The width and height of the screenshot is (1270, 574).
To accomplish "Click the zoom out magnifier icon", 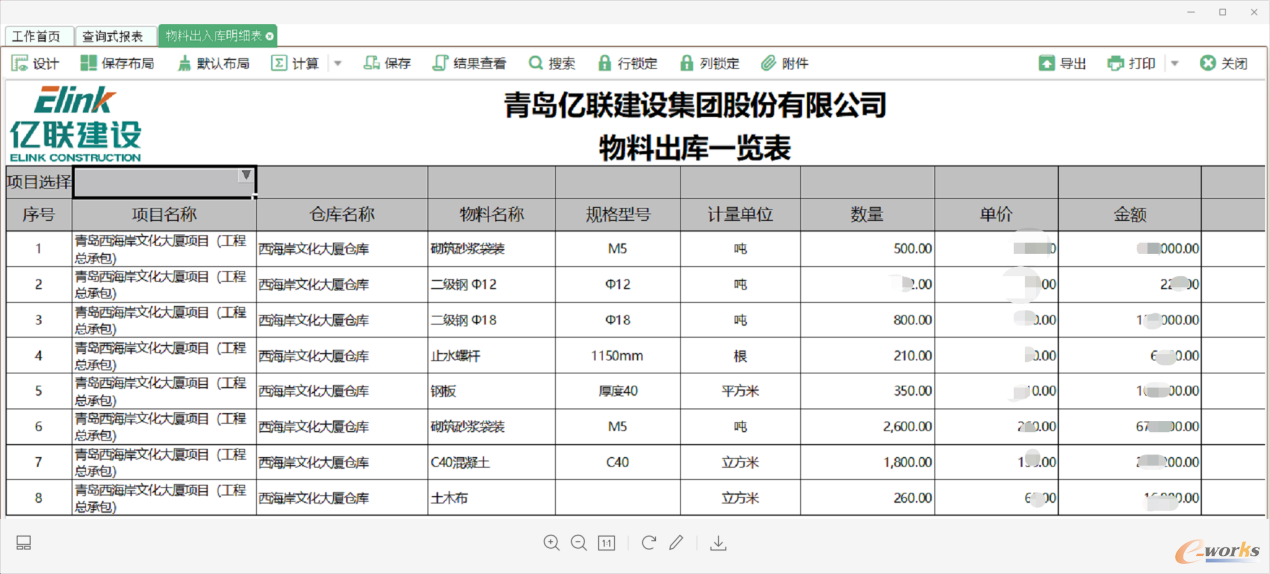I will [578, 542].
